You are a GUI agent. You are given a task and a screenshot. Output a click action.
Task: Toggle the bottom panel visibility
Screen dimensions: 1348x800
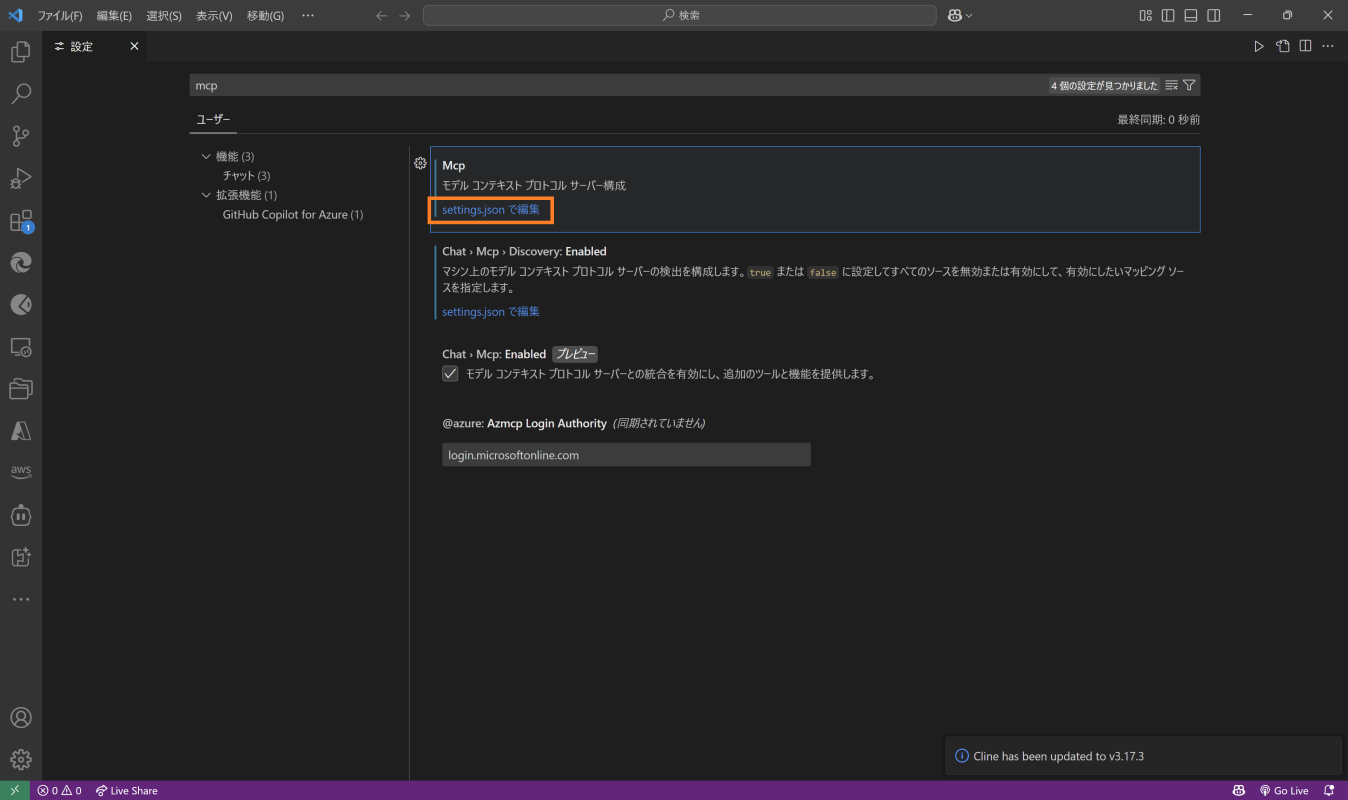[x=1191, y=15]
